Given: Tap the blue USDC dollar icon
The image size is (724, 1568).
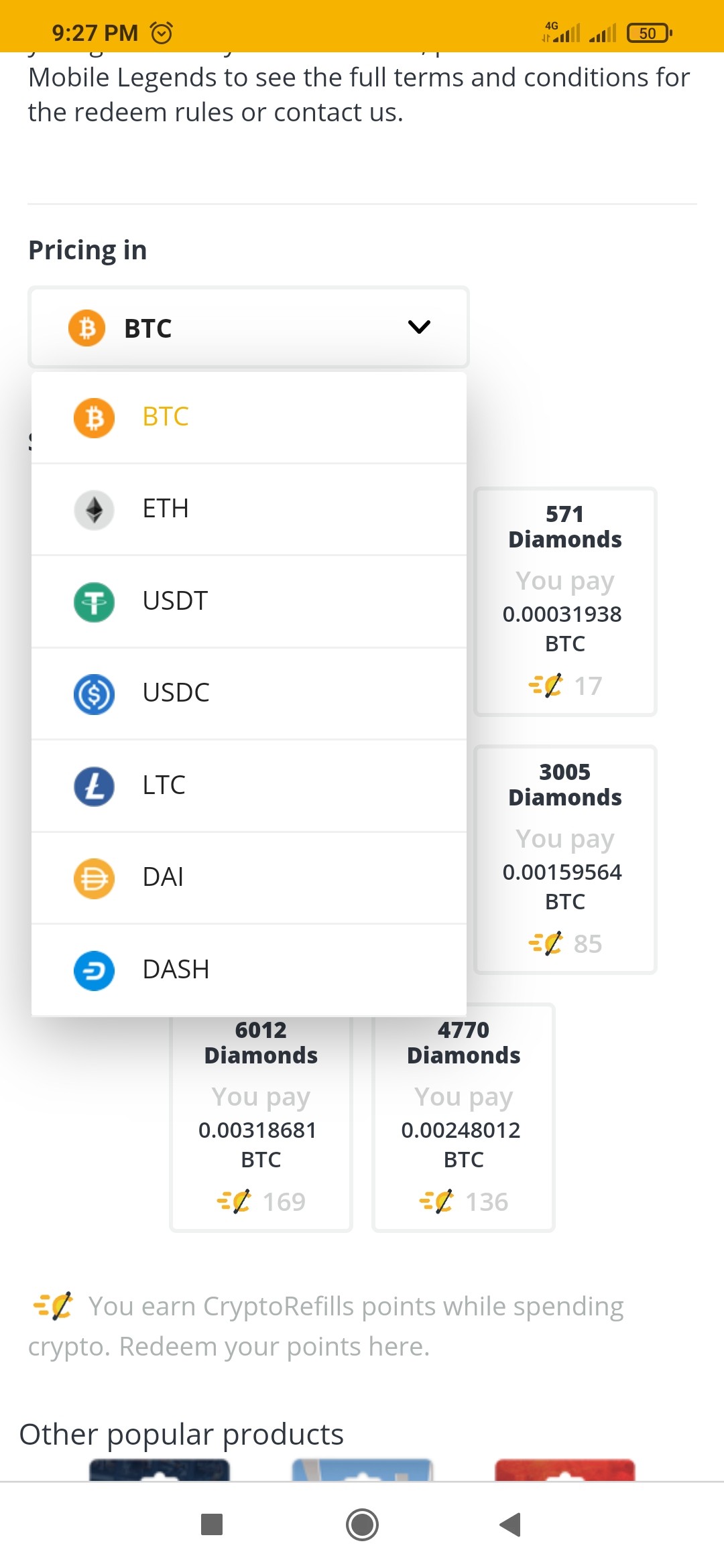Looking at the screenshot, I should (x=94, y=694).
